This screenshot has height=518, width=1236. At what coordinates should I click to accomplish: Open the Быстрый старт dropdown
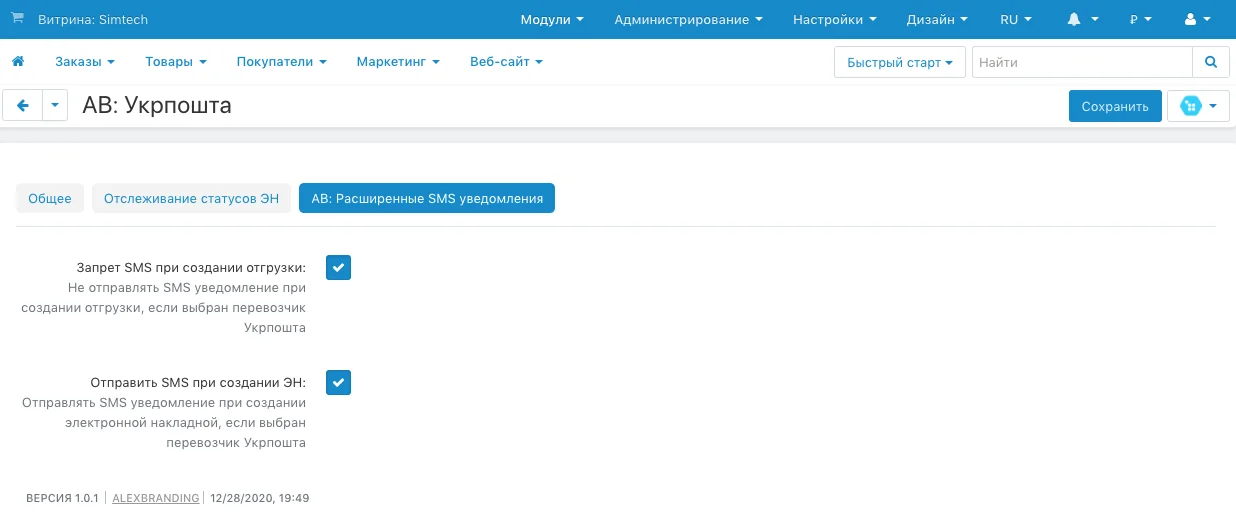[899, 62]
